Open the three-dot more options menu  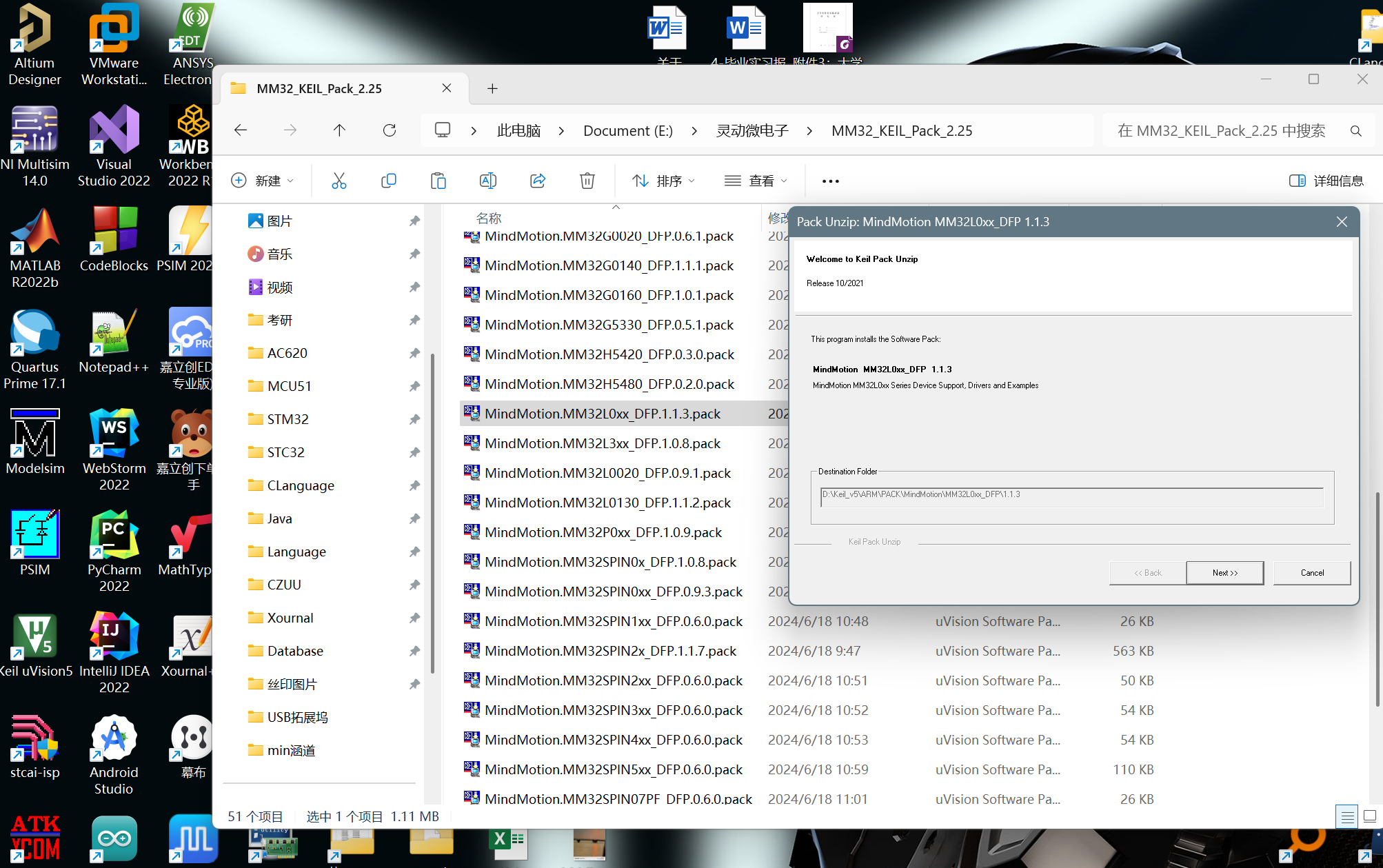click(831, 181)
